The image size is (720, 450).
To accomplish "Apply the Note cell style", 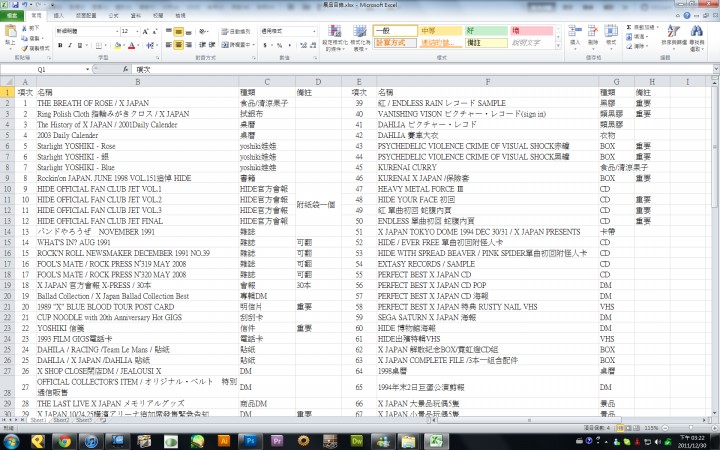I will 486,43.
